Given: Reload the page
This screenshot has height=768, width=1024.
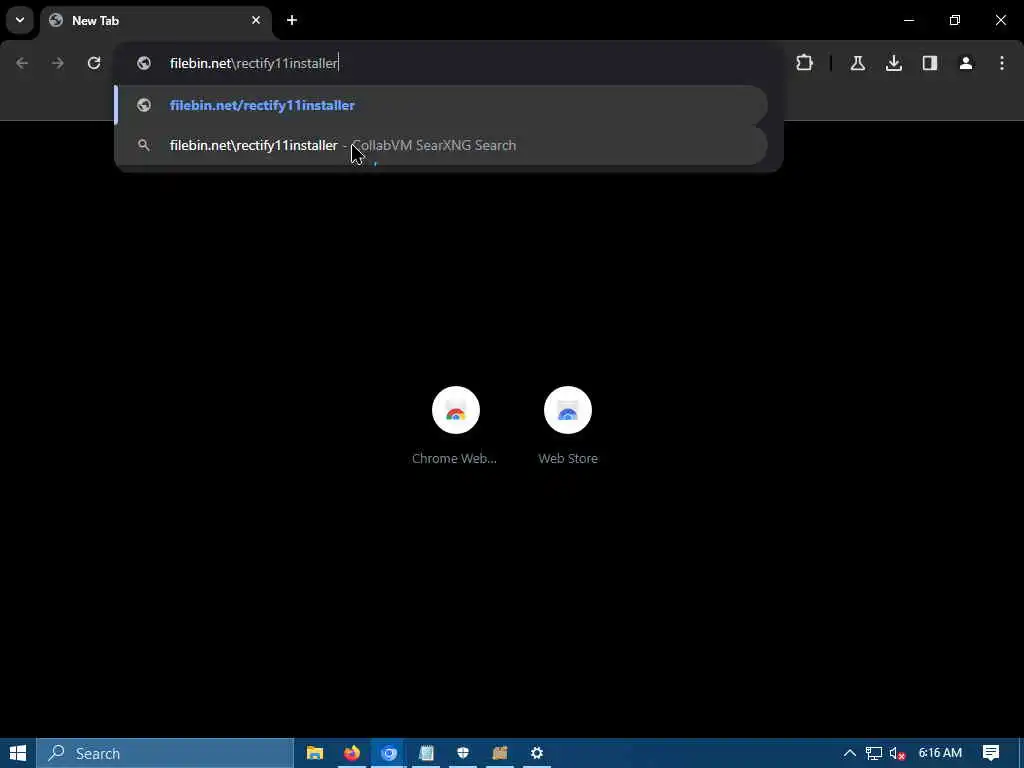Looking at the screenshot, I should coord(94,63).
